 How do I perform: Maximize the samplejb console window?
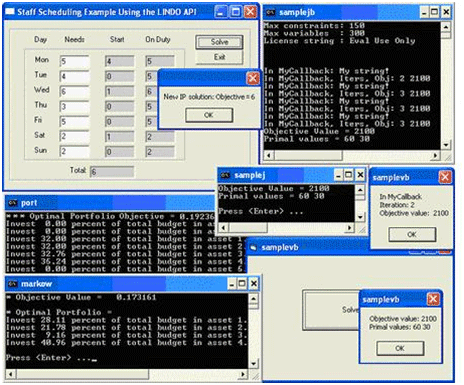click(434, 12)
